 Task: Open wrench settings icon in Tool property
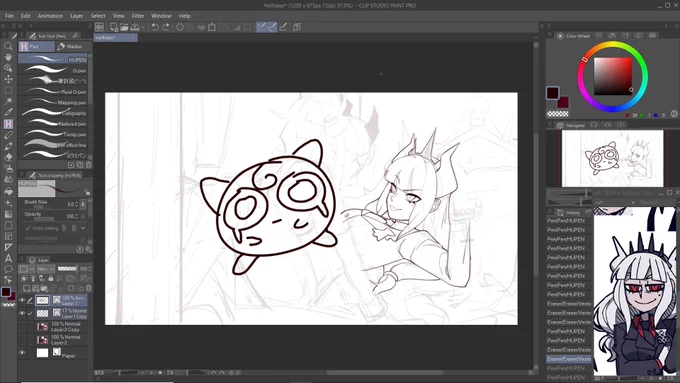click(x=88, y=249)
